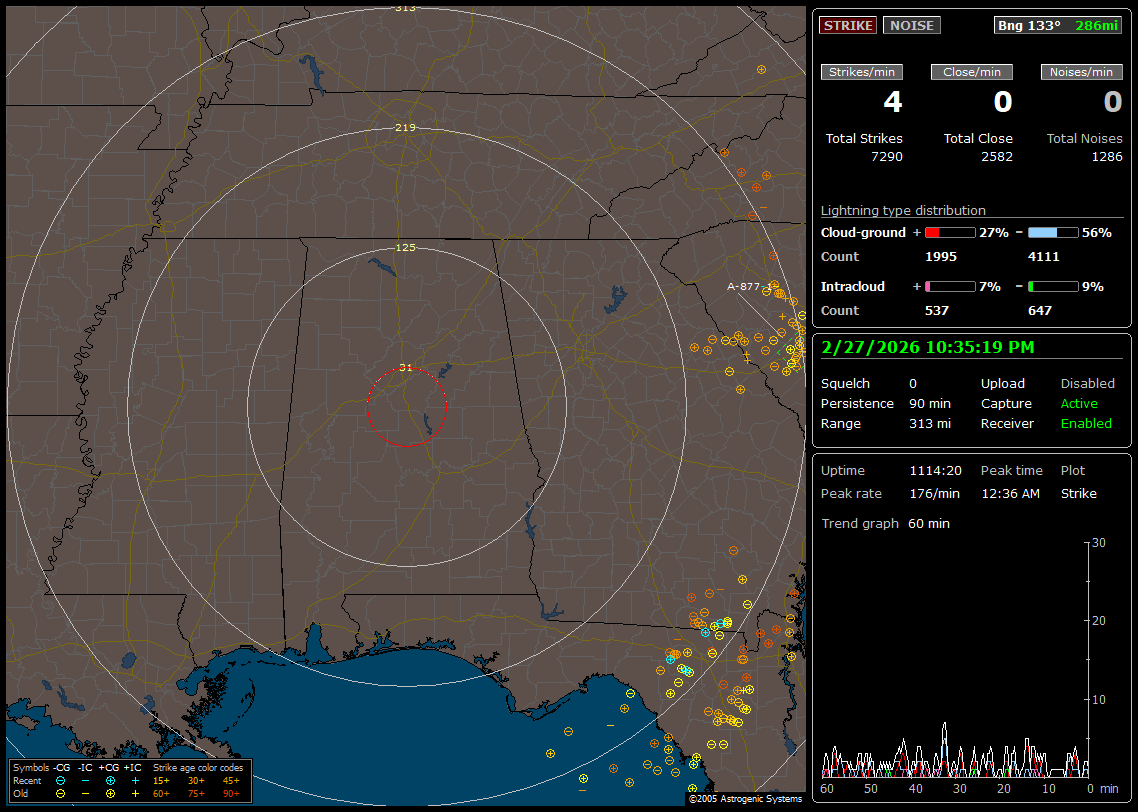Click the old negative intracloud dash symbol
Image resolution: width=1138 pixels, height=812 pixels.
(x=86, y=793)
